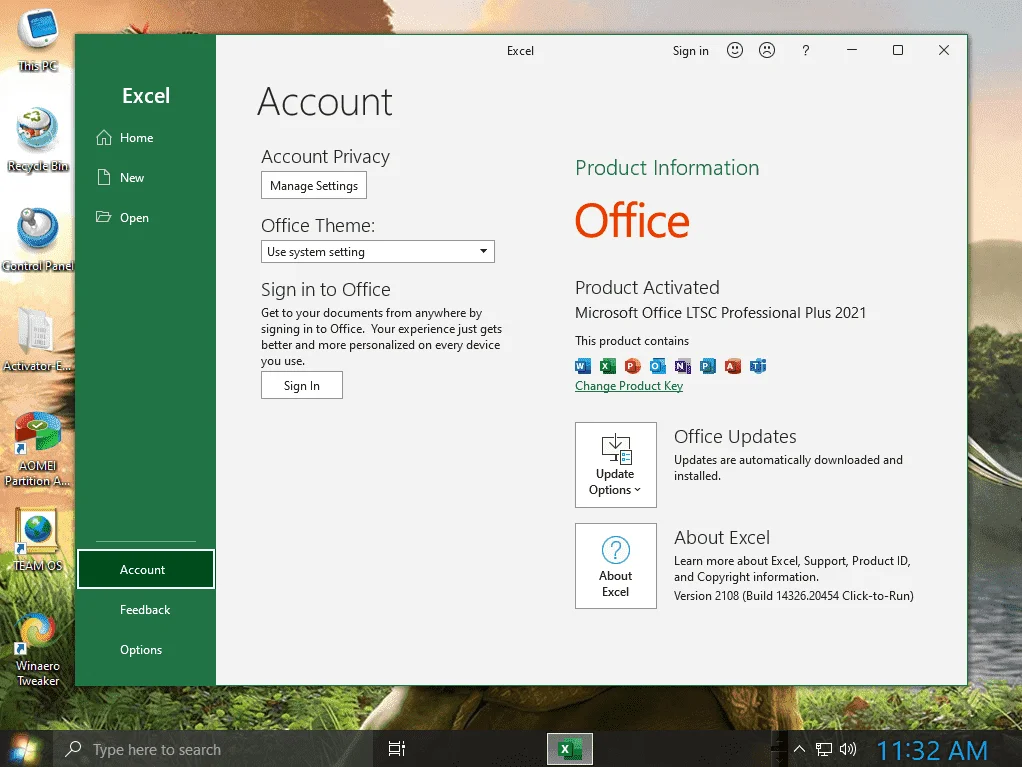Screen dimensions: 1022x767
Task: Click the Access product icon
Action: [733, 366]
